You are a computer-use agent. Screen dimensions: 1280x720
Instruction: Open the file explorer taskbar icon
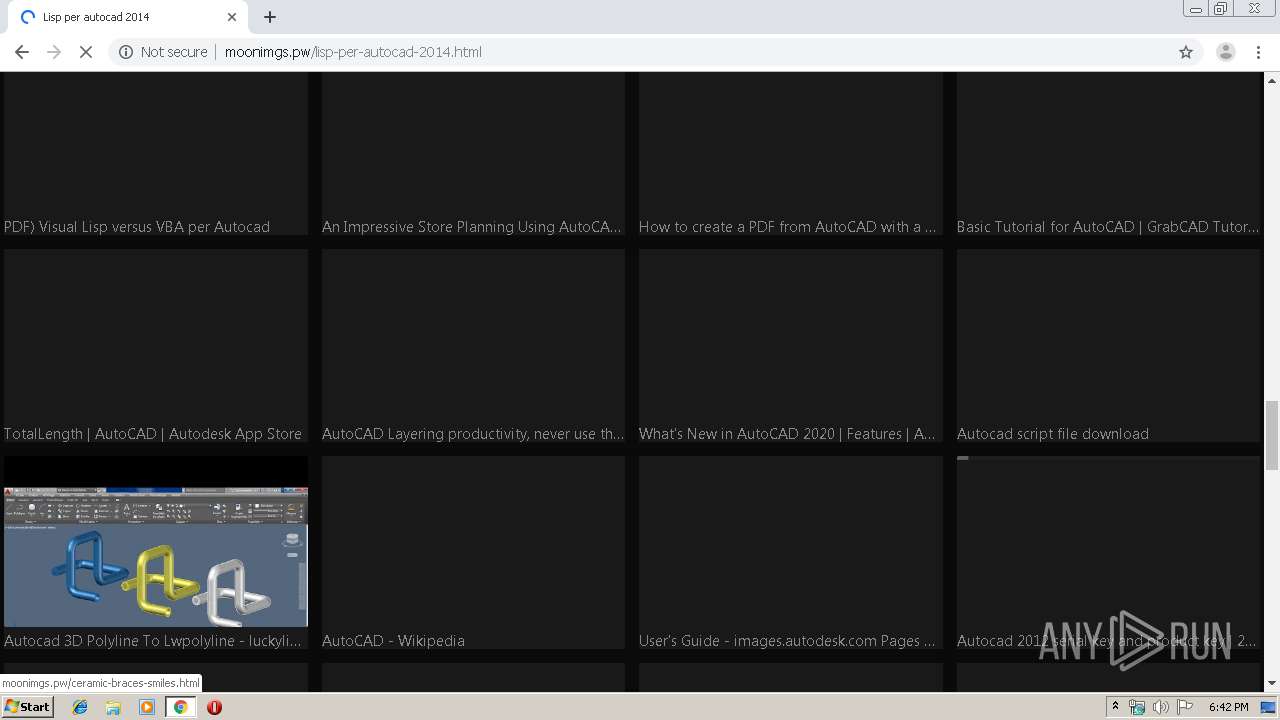click(x=113, y=707)
